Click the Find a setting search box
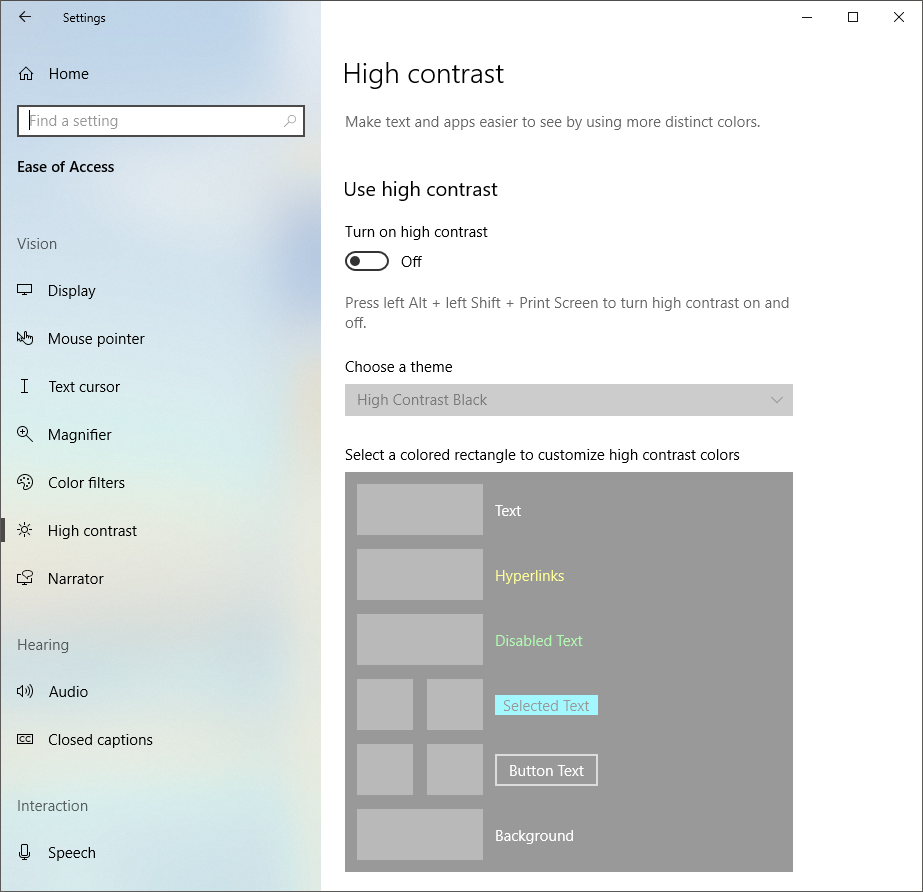Screen dimensions: 923x892 tap(150, 121)
